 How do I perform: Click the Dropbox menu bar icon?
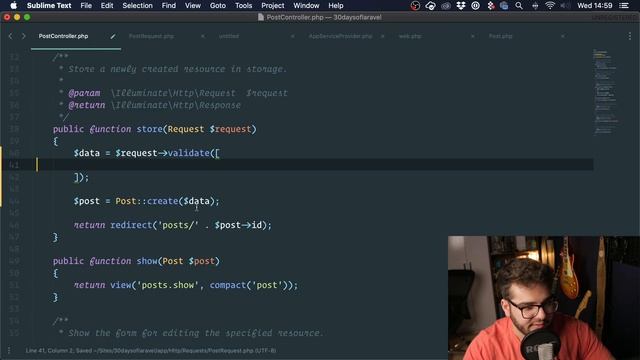[x=461, y=6]
